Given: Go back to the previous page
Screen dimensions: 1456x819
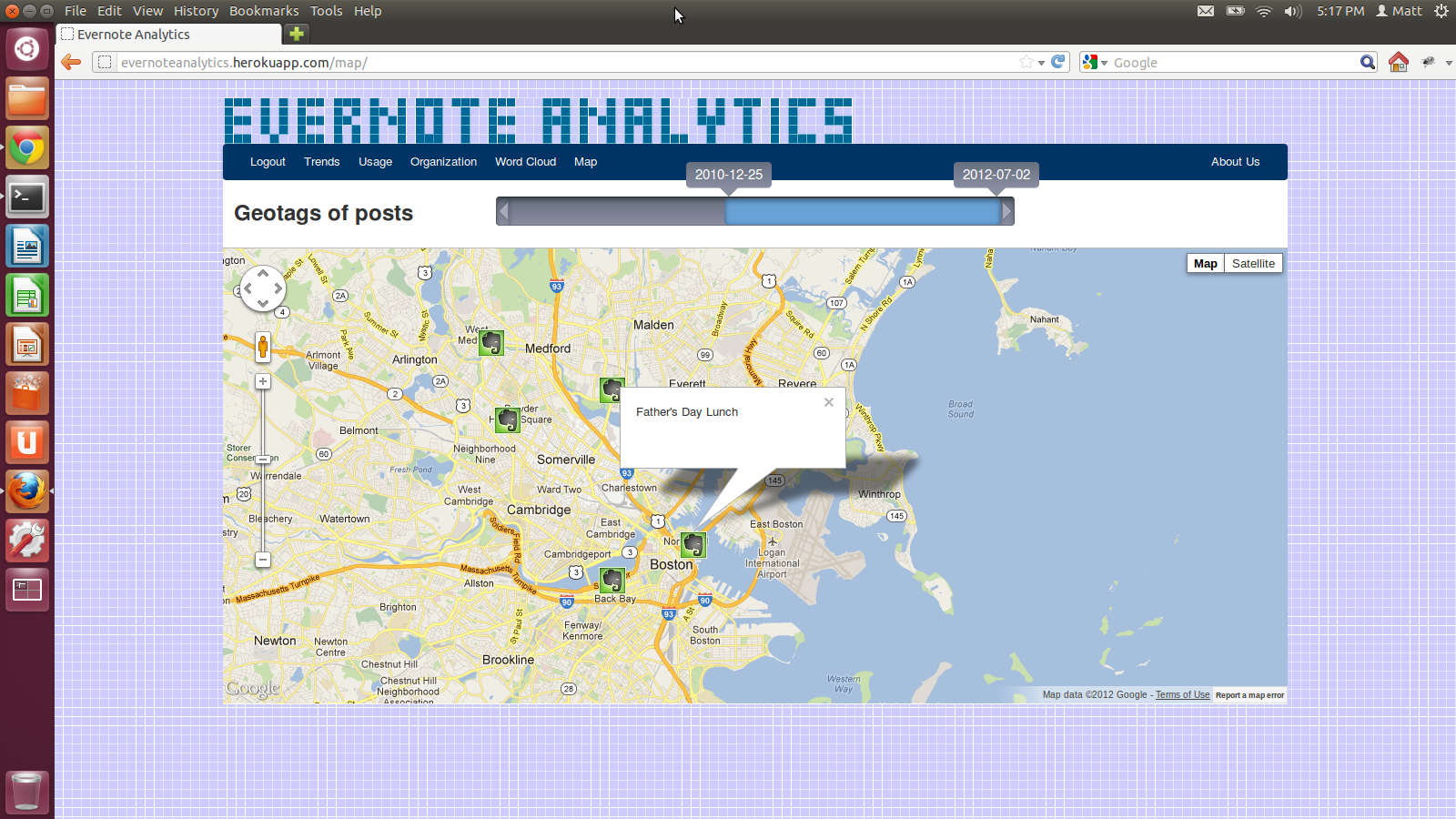Looking at the screenshot, I should [71, 62].
